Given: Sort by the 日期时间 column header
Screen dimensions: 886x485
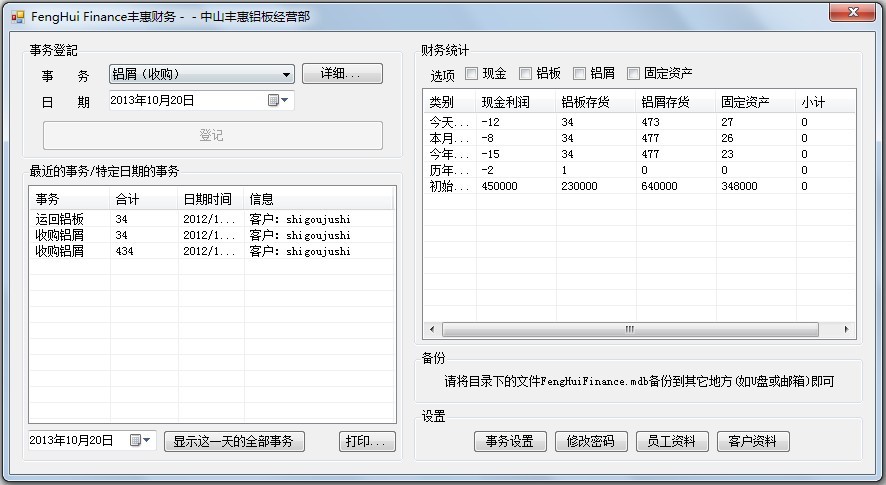Looking at the screenshot, I should pos(211,199).
